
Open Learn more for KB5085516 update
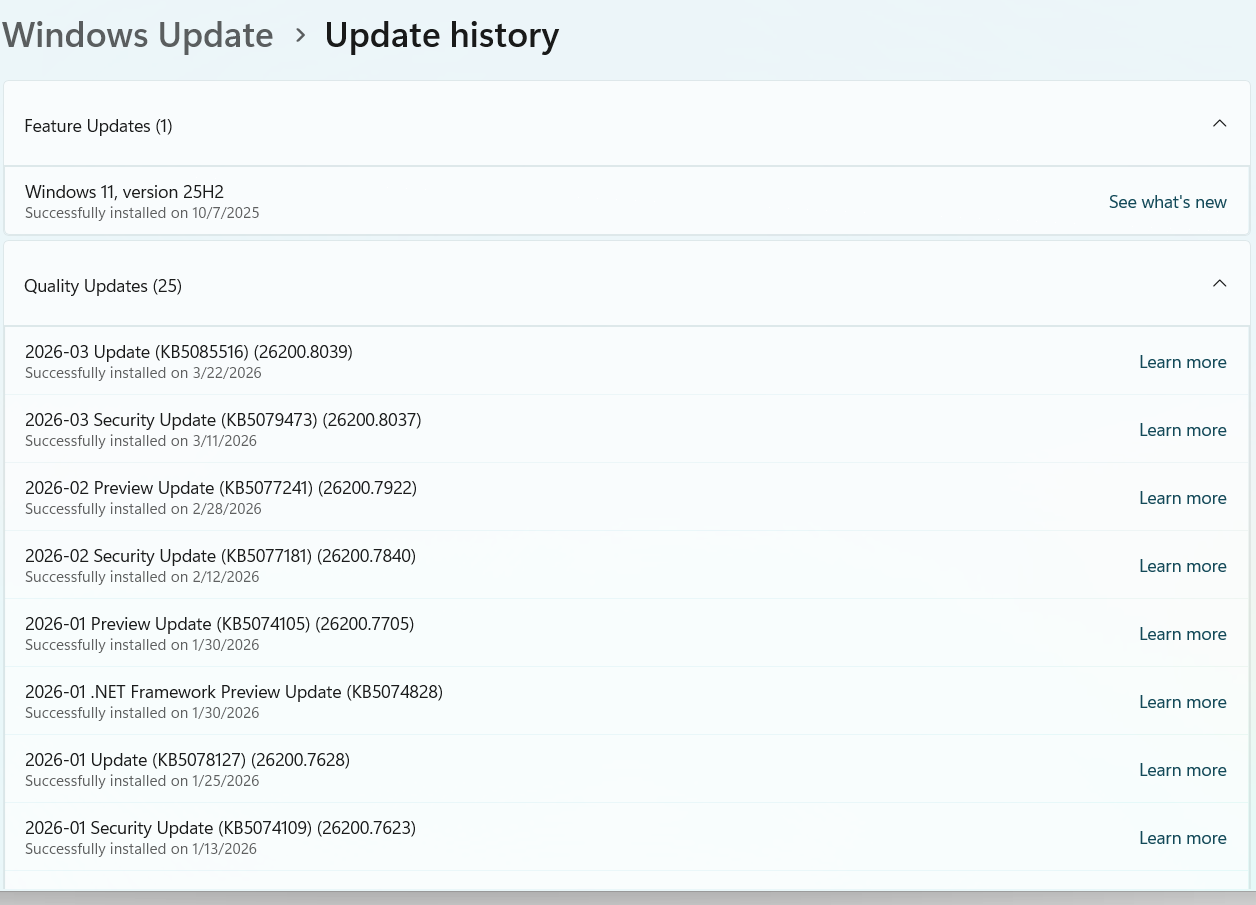click(1182, 362)
